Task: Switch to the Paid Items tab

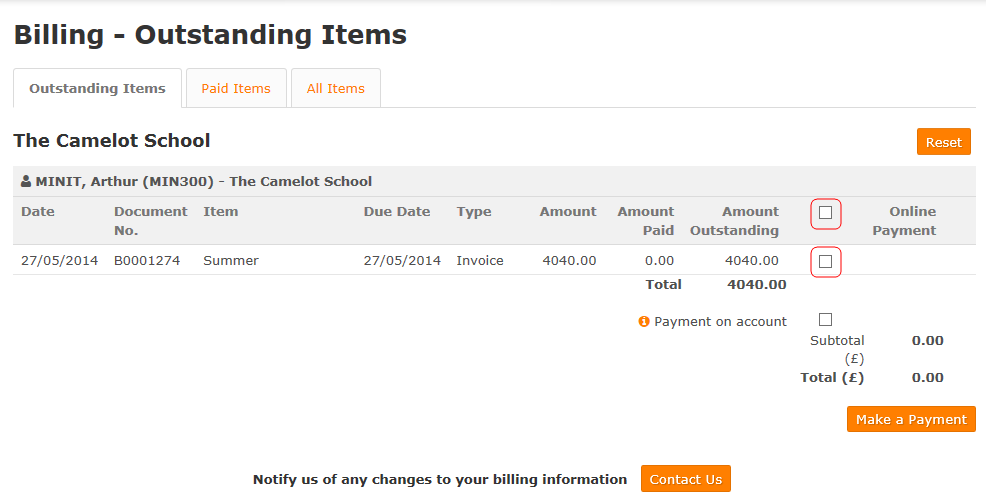Action: pos(236,89)
